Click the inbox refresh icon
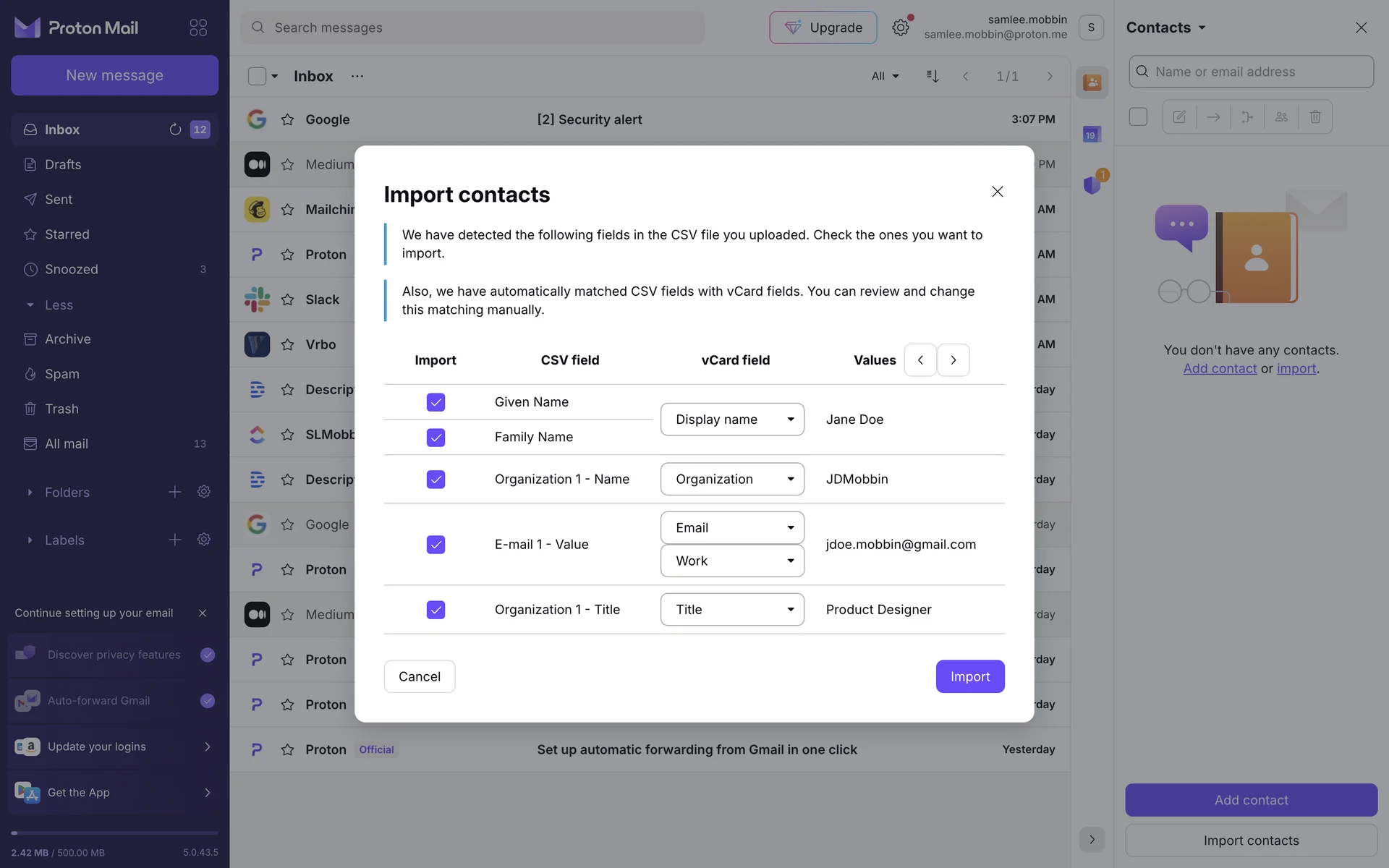The width and height of the screenshot is (1389, 868). pyautogui.click(x=175, y=129)
